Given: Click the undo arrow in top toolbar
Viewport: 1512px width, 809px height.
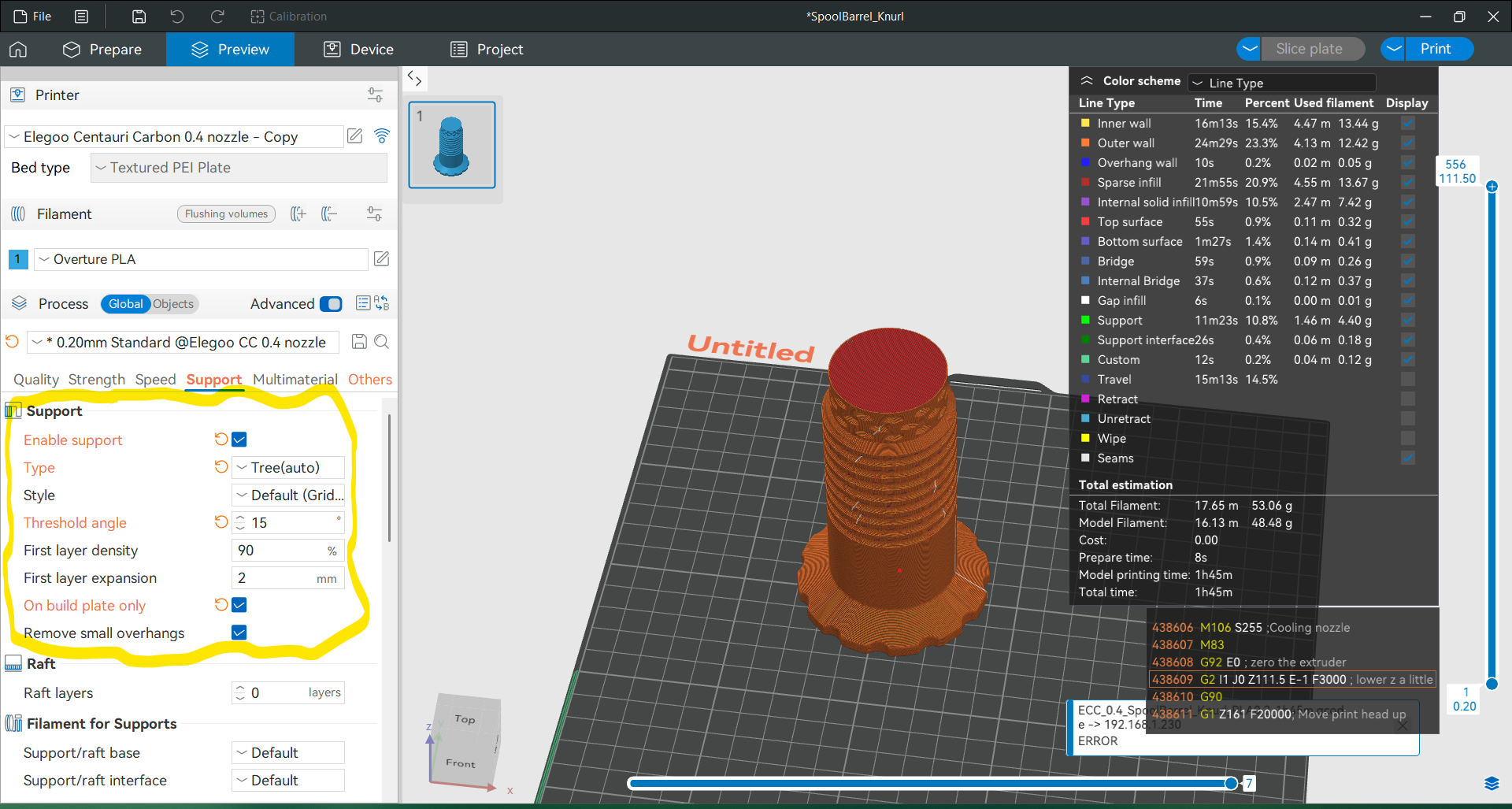Looking at the screenshot, I should [177, 16].
